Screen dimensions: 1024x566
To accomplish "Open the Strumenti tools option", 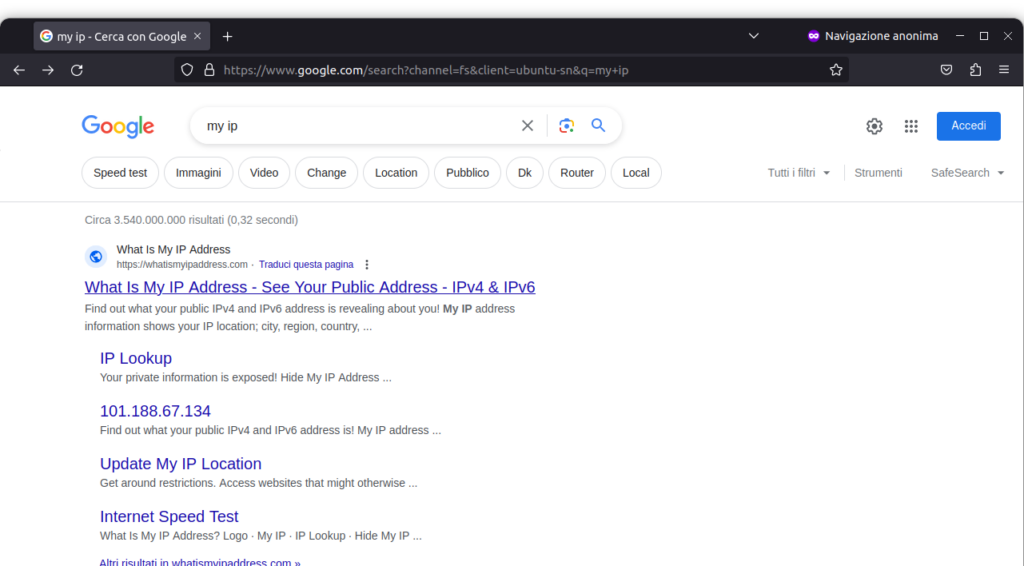I will [x=878, y=173].
